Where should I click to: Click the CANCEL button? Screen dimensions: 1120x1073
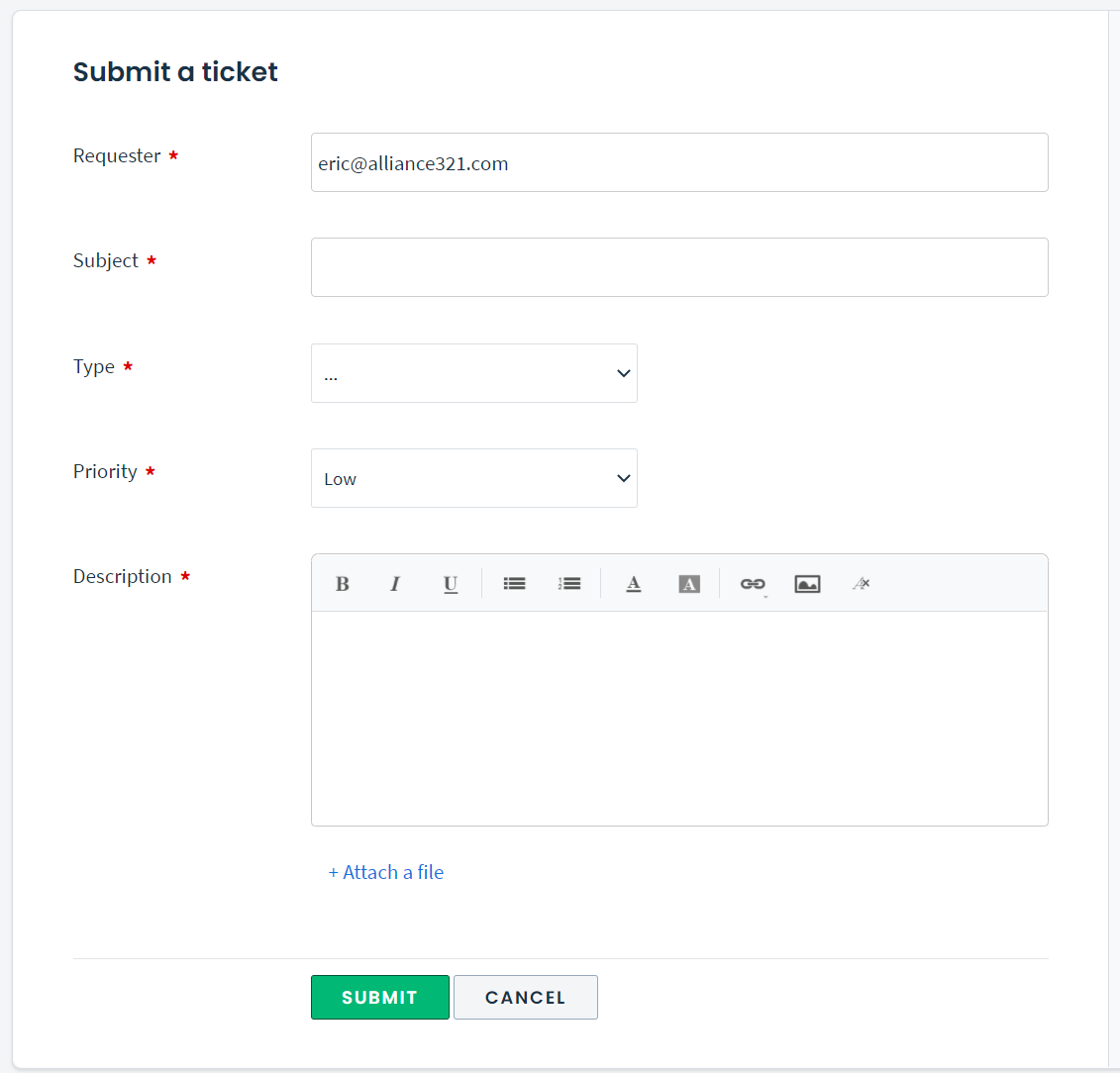[525, 997]
